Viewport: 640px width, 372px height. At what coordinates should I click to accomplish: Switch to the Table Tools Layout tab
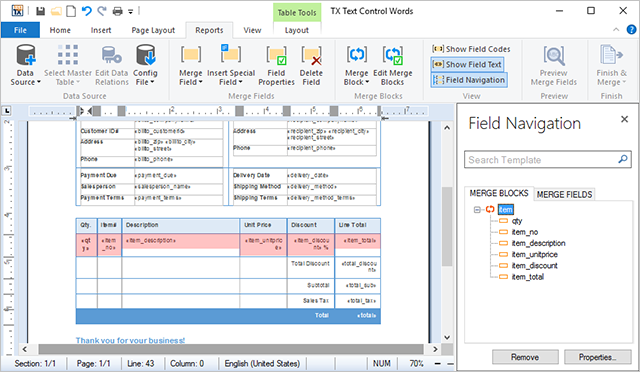(x=297, y=30)
